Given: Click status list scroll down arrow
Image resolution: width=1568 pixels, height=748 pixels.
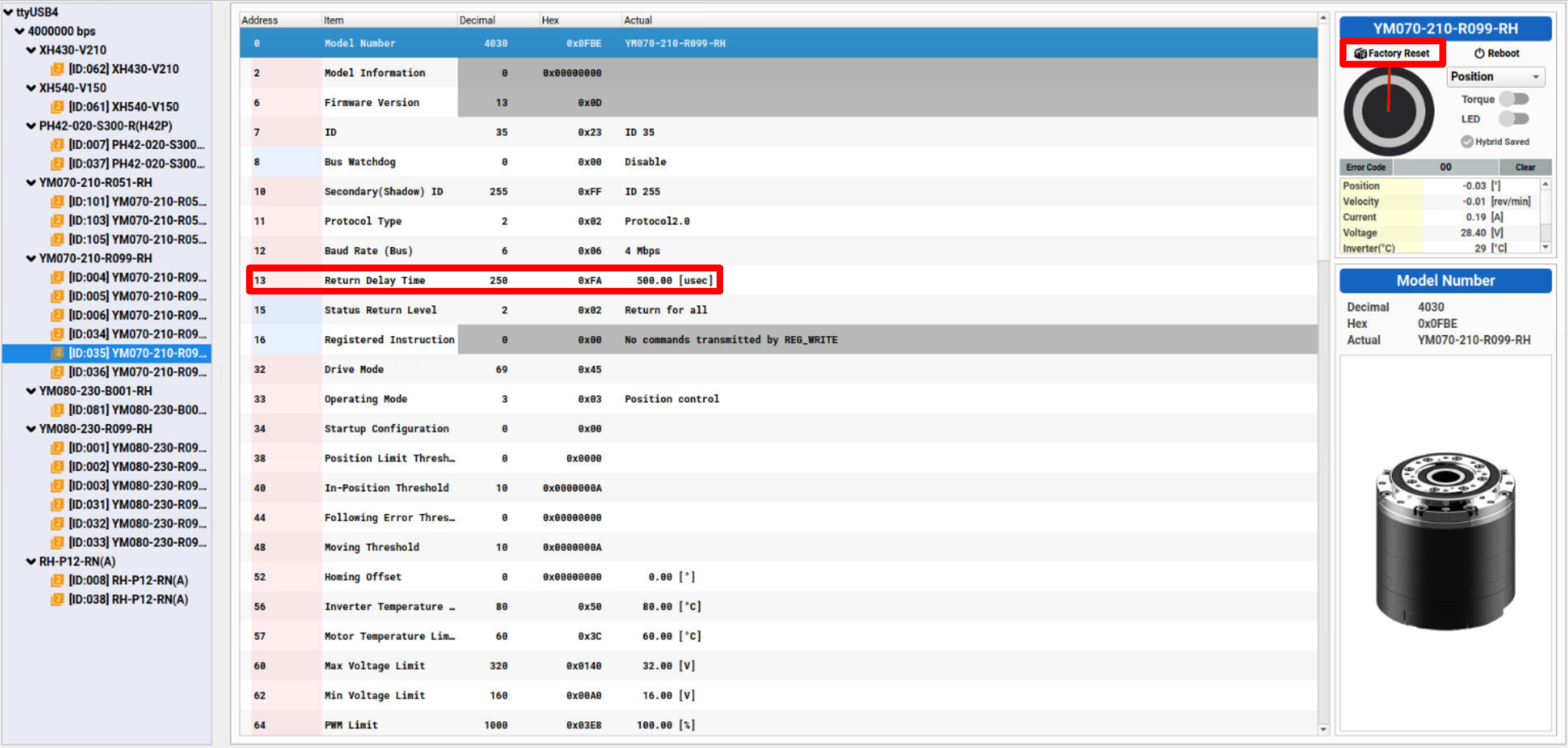Looking at the screenshot, I should (x=1546, y=247).
